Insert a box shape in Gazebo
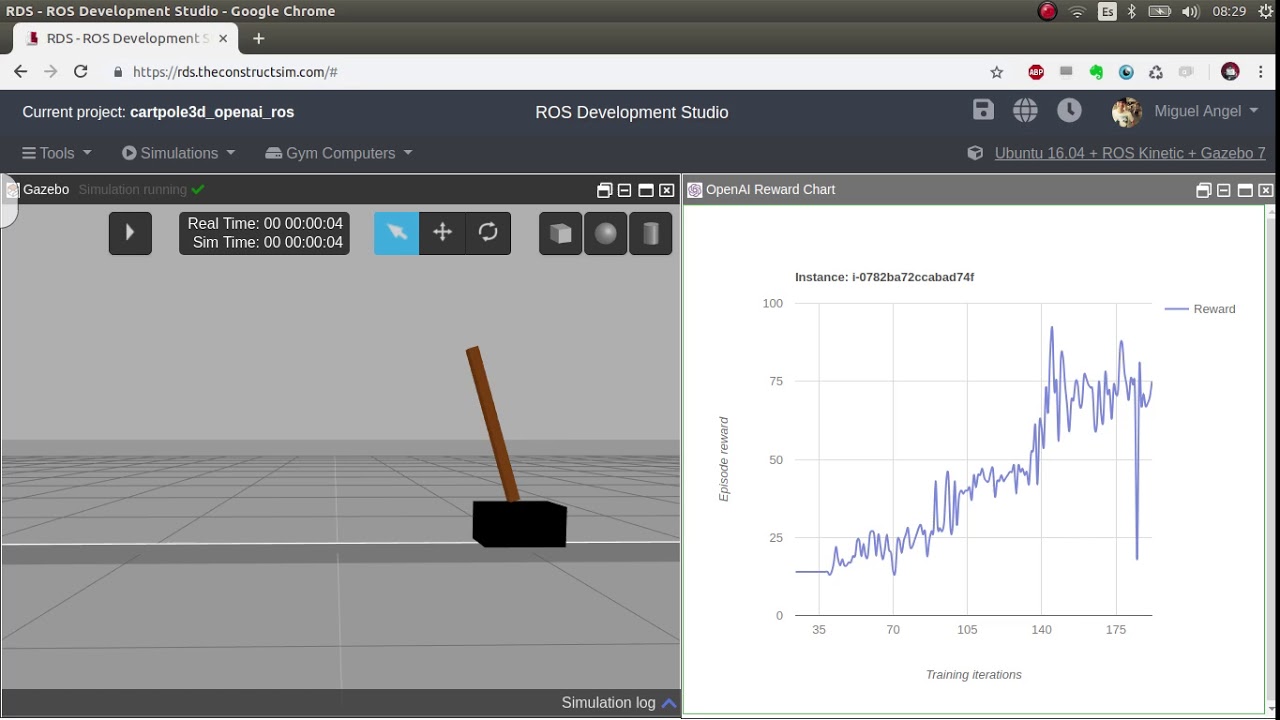Viewport: 1280px width, 720px height. (561, 233)
